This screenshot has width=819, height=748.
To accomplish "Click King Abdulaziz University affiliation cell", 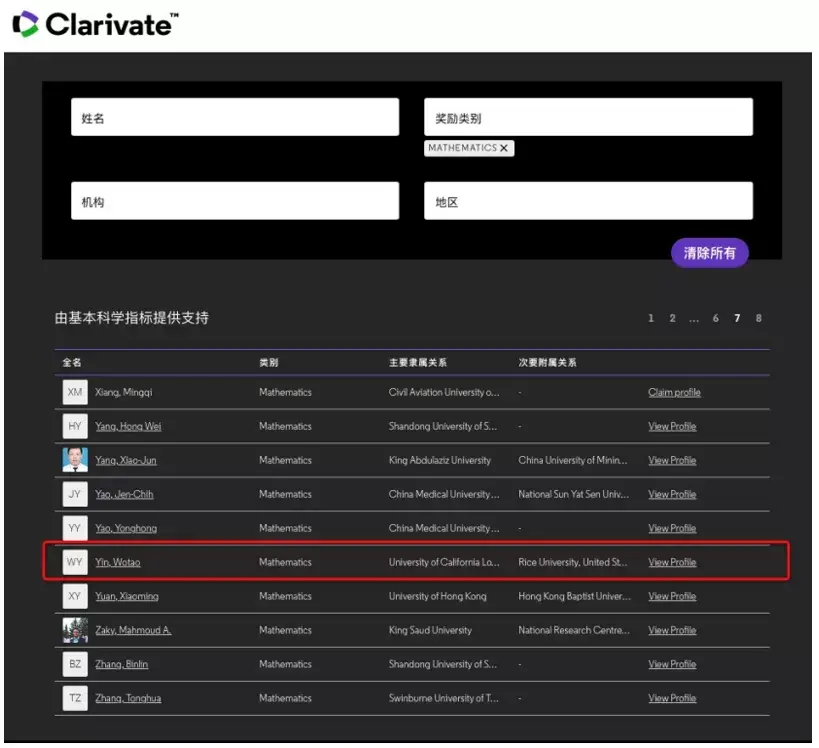I will [x=440, y=460].
